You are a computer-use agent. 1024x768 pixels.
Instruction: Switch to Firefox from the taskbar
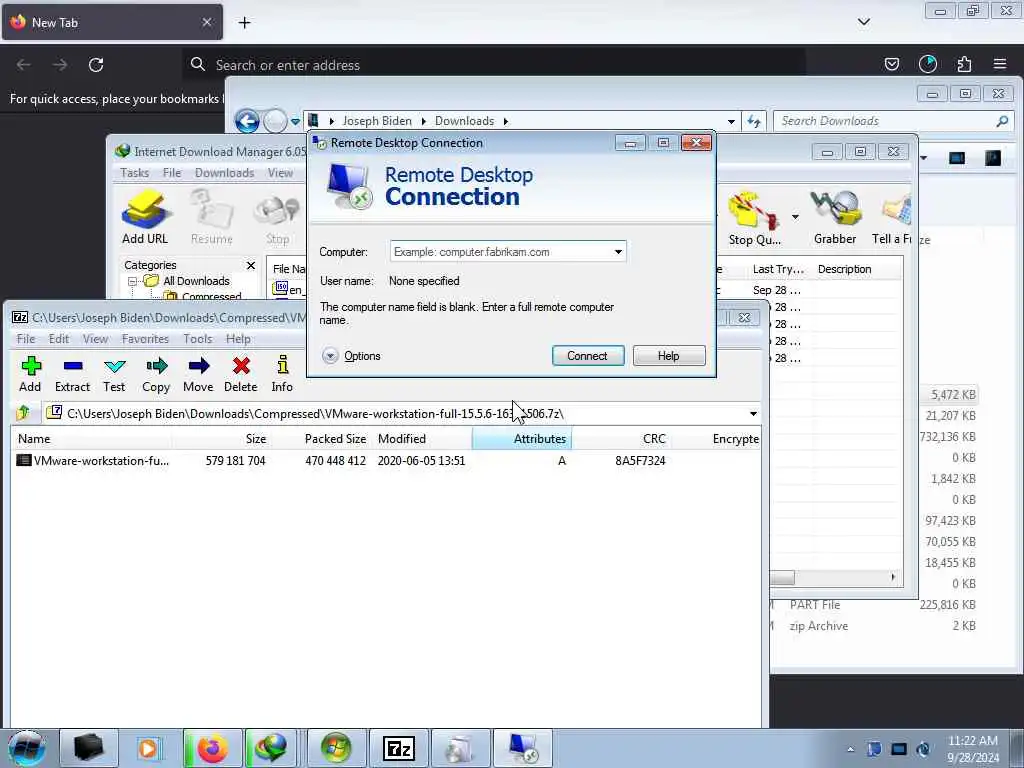click(213, 748)
